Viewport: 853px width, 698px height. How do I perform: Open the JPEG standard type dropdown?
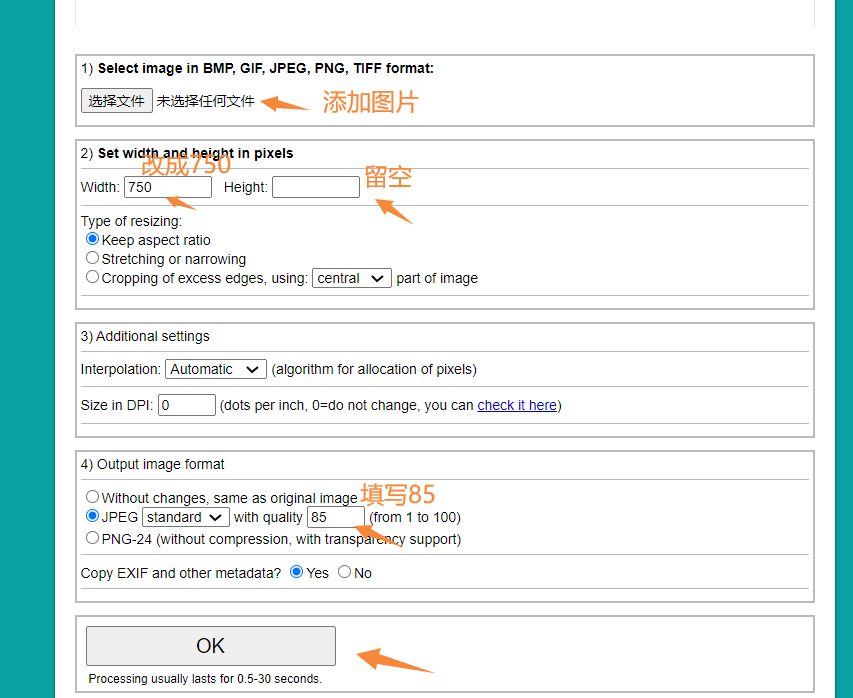(186, 517)
